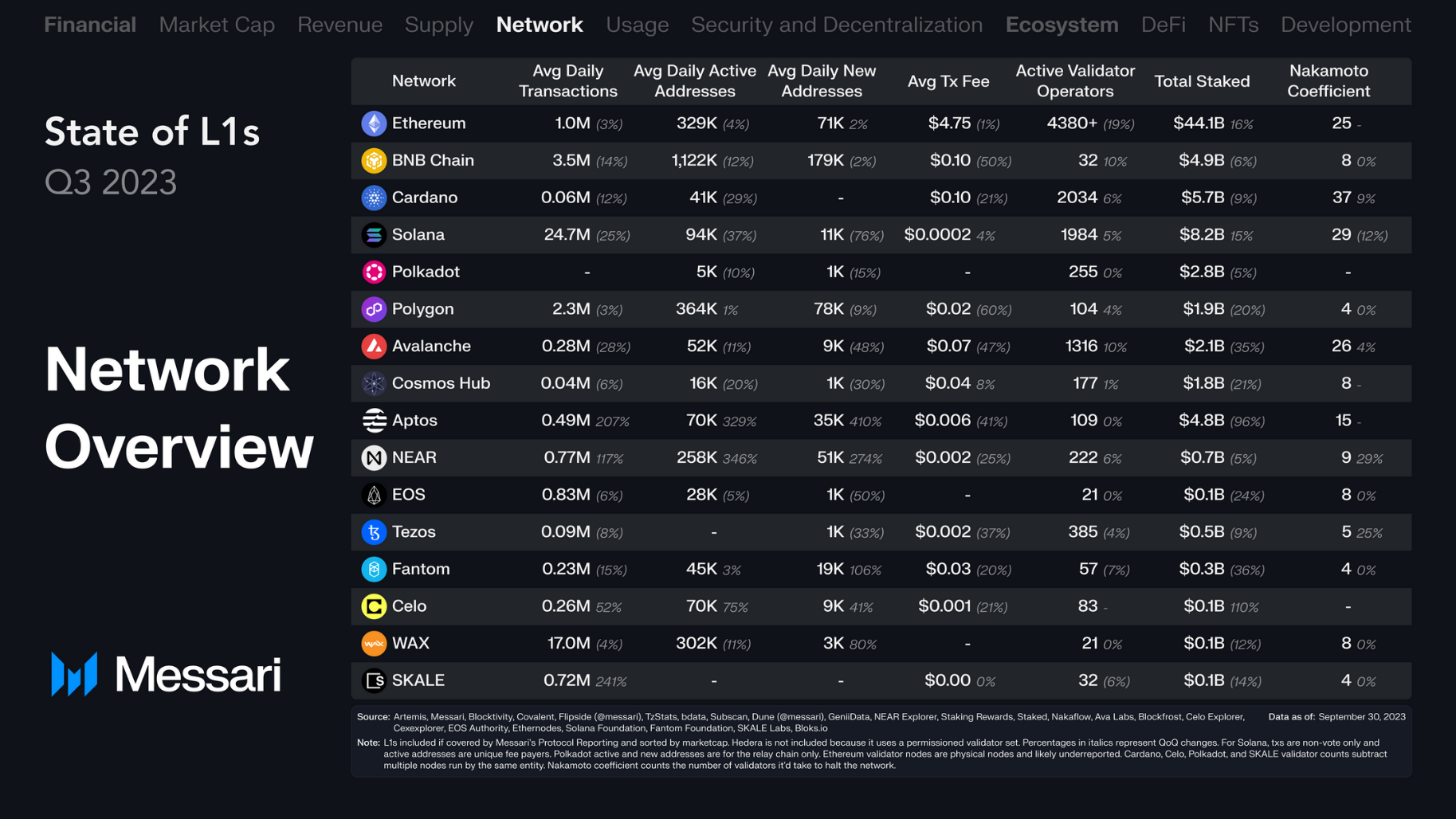Click the Nakamoto Coefficient column header
Screen dimensions: 1456x819
[x=1328, y=80]
